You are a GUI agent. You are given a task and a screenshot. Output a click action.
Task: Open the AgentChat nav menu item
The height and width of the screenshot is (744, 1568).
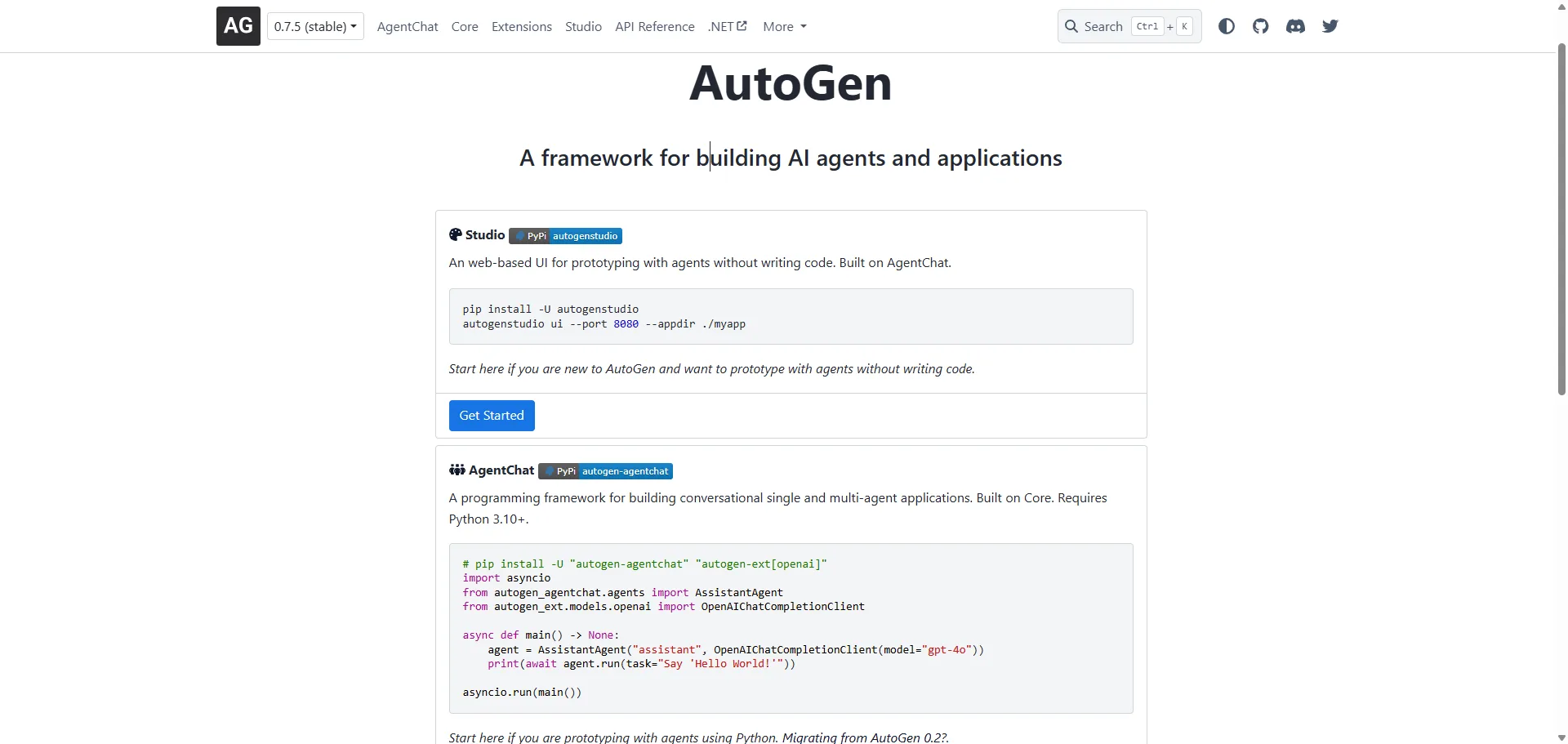[x=408, y=26]
